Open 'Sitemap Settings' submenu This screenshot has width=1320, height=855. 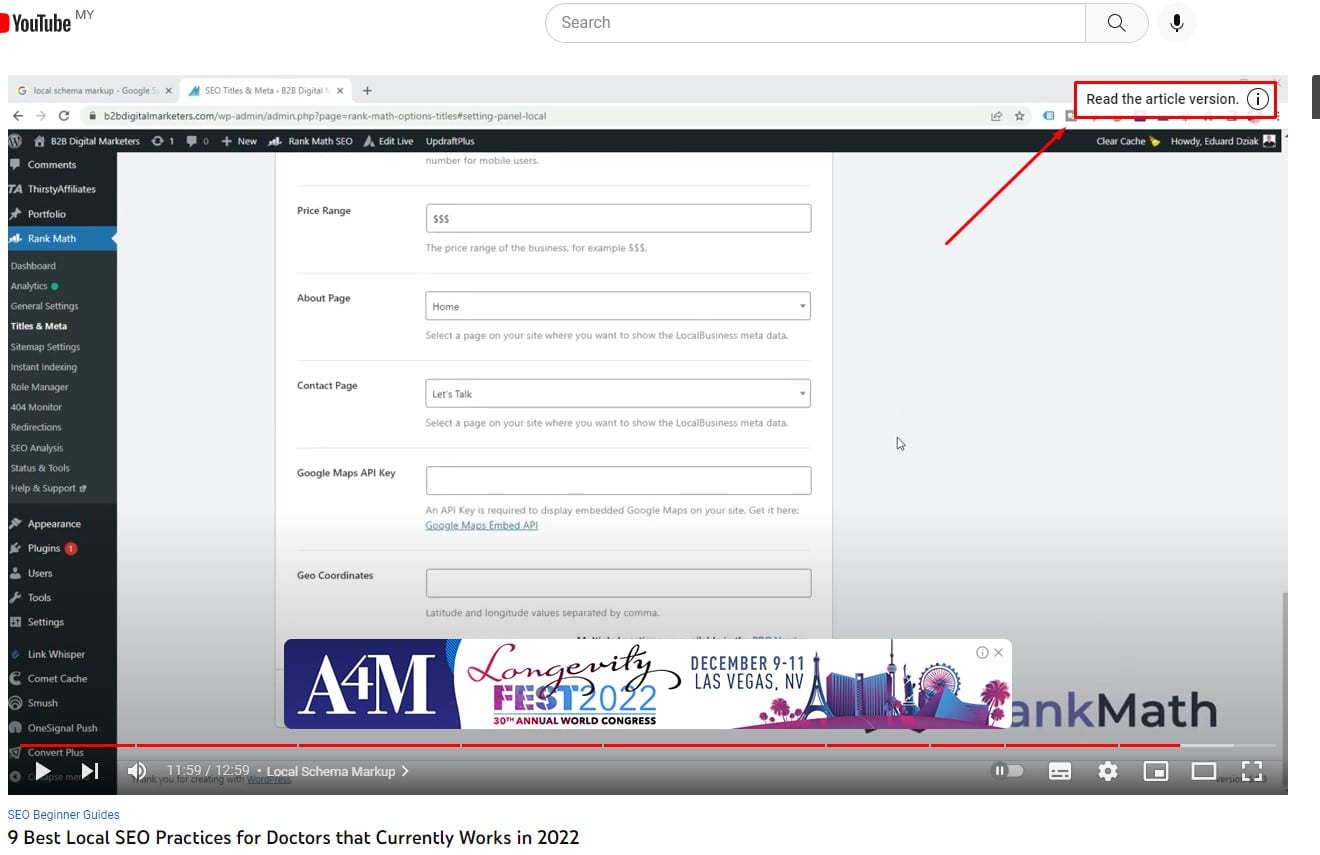point(45,347)
